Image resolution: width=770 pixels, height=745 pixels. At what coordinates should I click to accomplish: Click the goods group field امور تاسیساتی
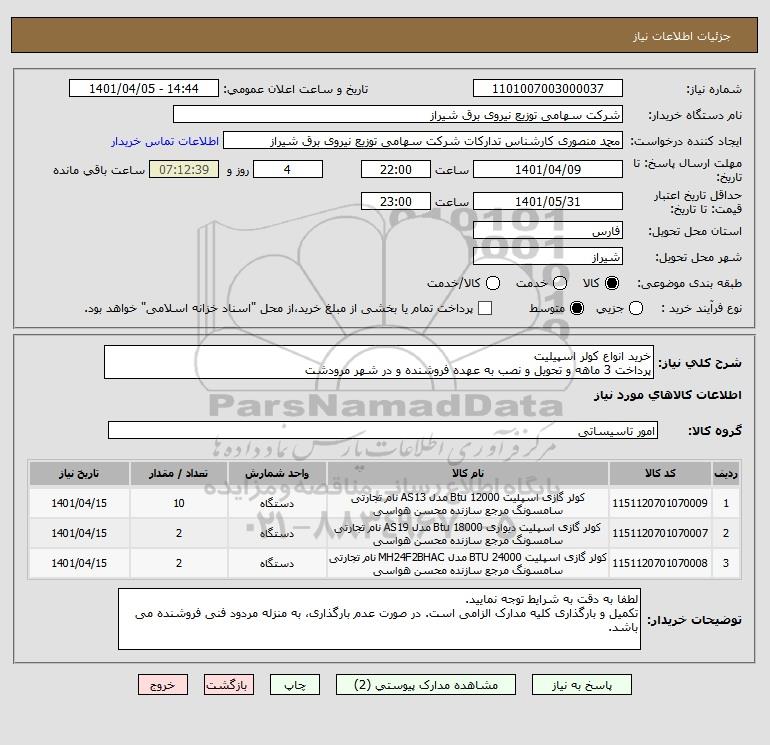coord(383,430)
